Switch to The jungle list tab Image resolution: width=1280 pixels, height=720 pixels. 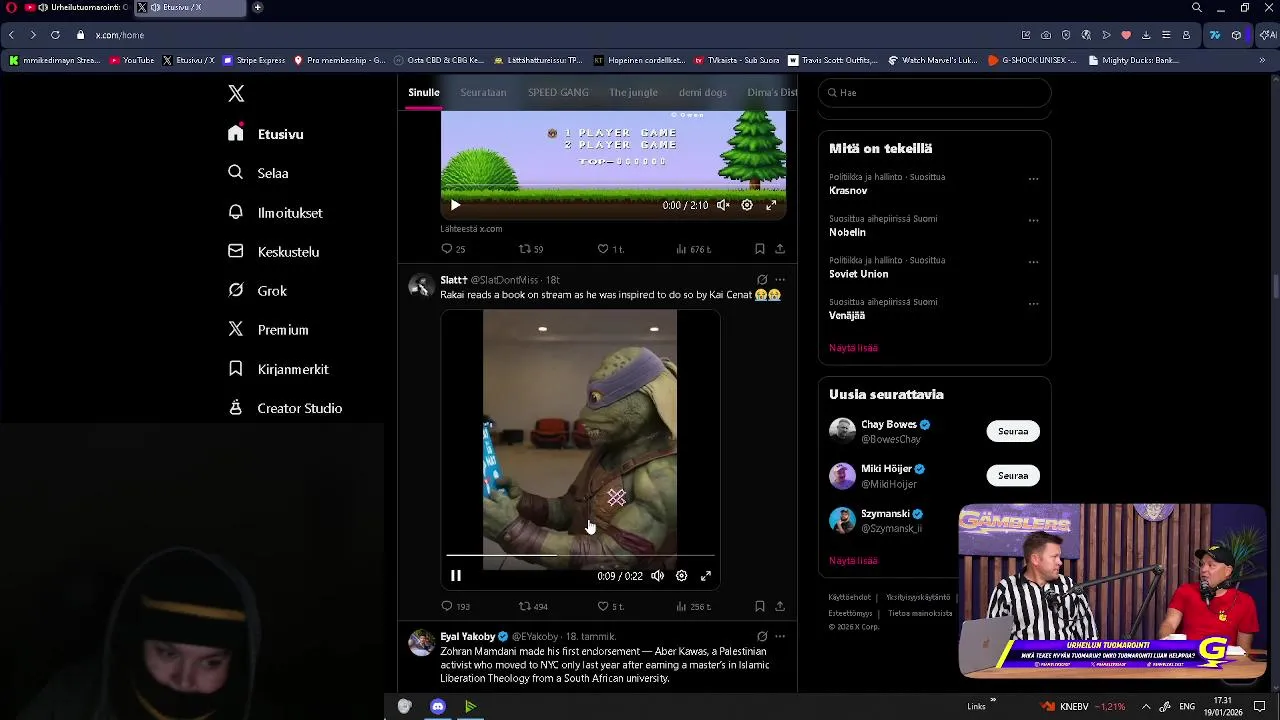pos(633,92)
